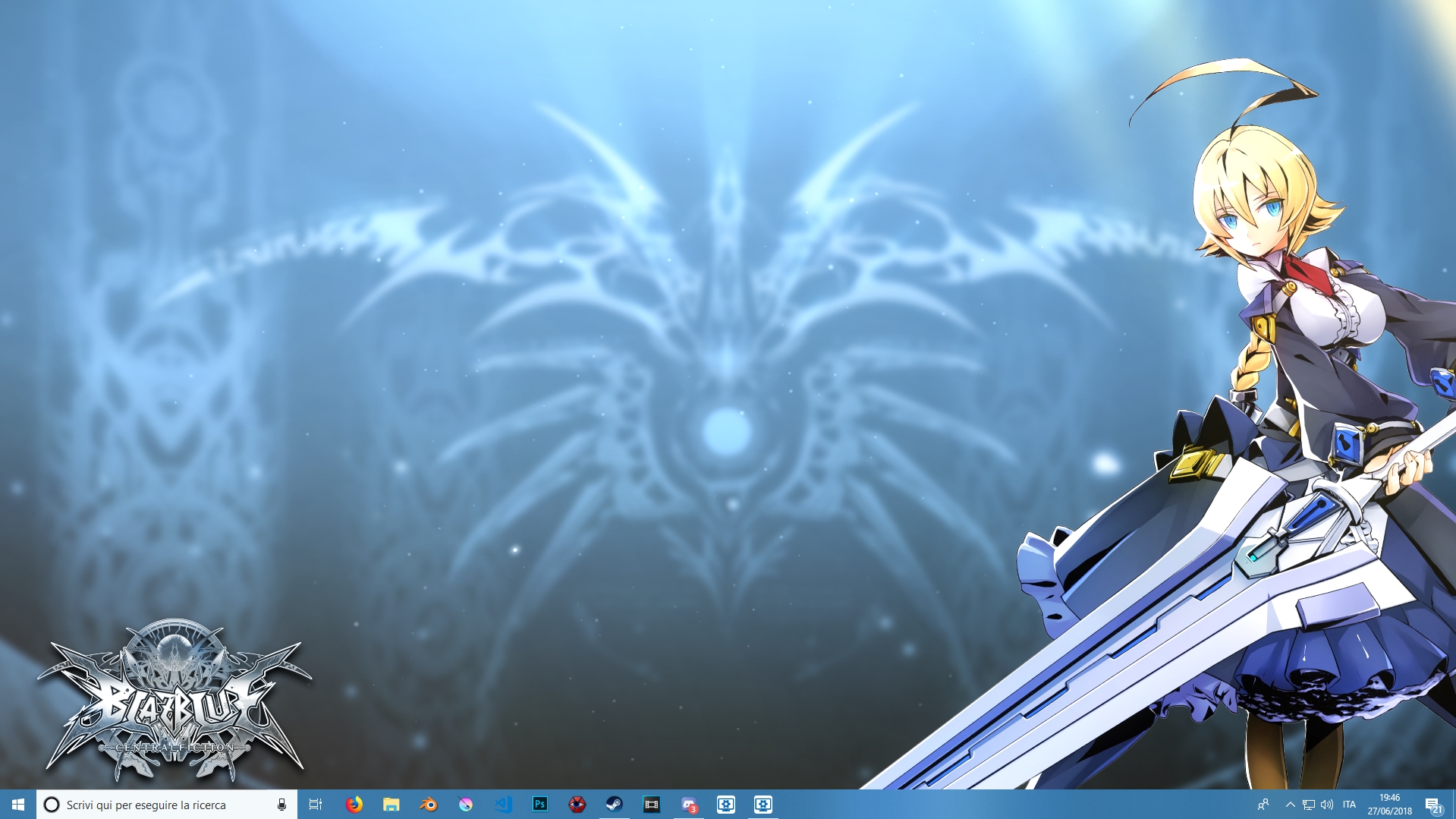Open the network status tray icon
Image resolution: width=1456 pixels, height=819 pixels.
click(x=1309, y=805)
